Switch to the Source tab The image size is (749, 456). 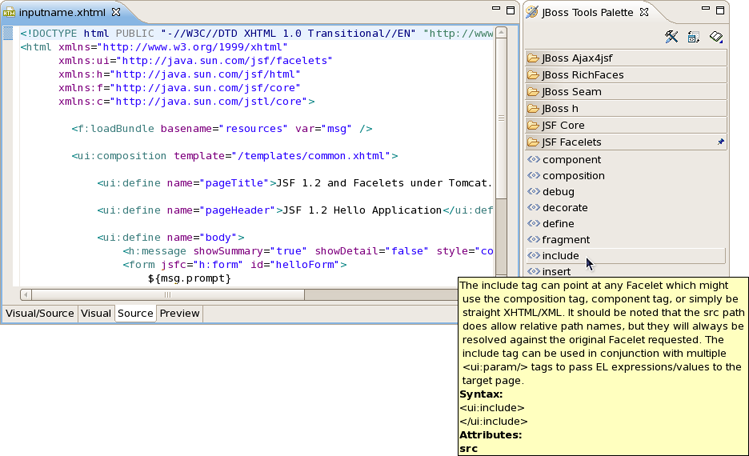(x=135, y=313)
